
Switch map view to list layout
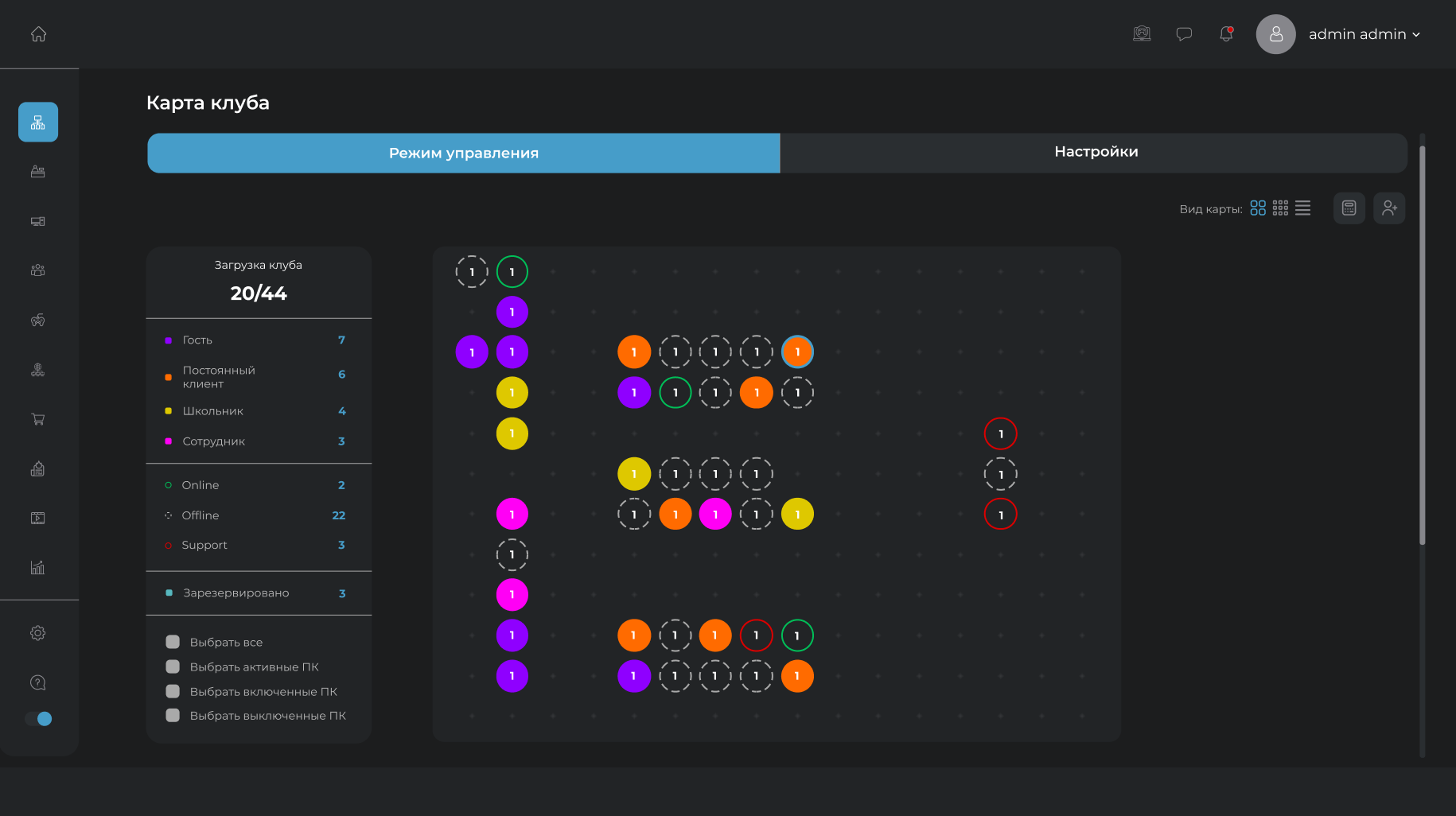pyautogui.click(x=1302, y=208)
